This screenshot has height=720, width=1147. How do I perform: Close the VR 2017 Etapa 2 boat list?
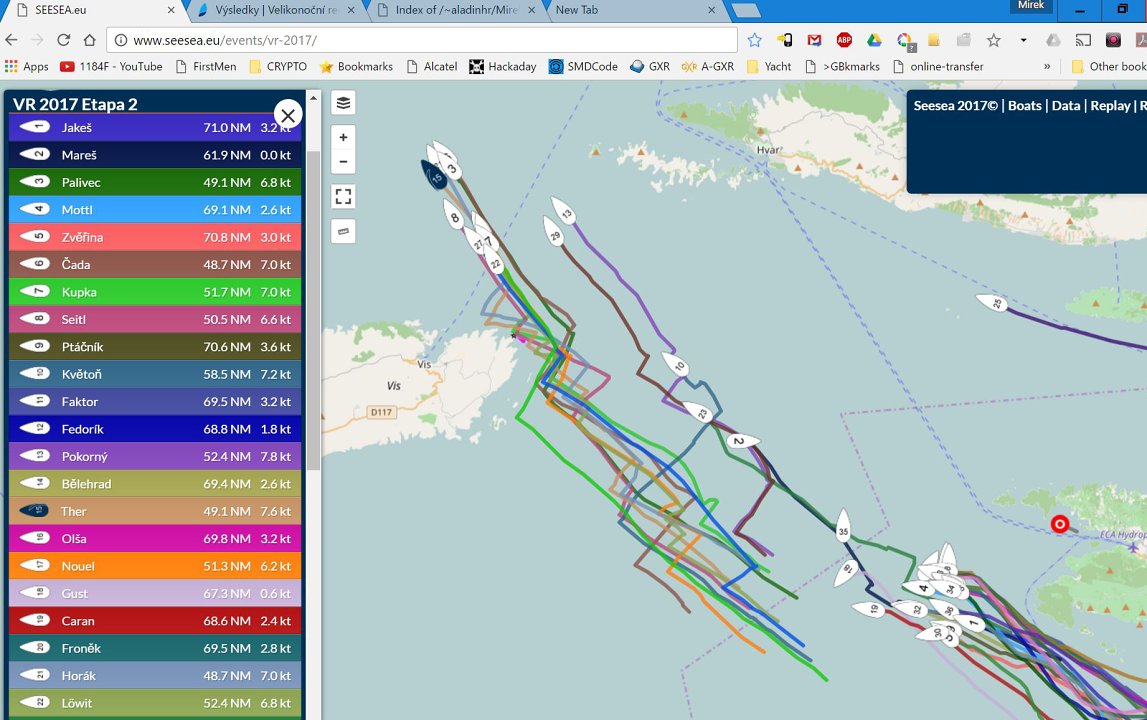pos(288,115)
